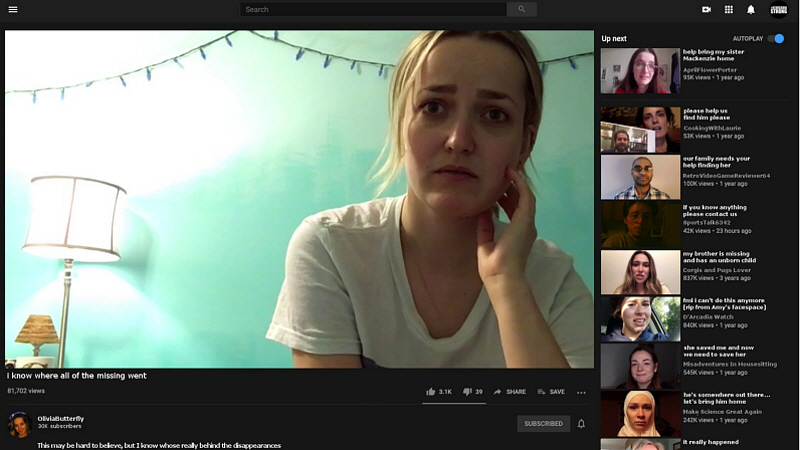The image size is (800, 450).
Task: Click the Subscribed button
Action: [x=543, y=423]
